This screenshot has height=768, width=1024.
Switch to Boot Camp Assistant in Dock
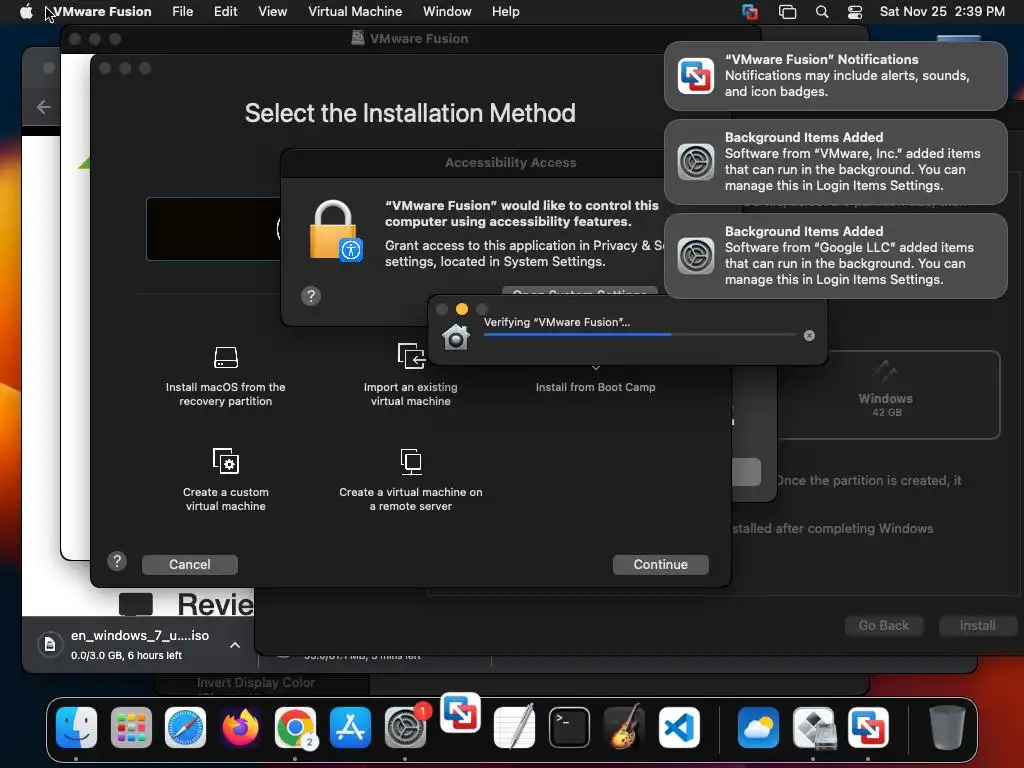[813, 727]
